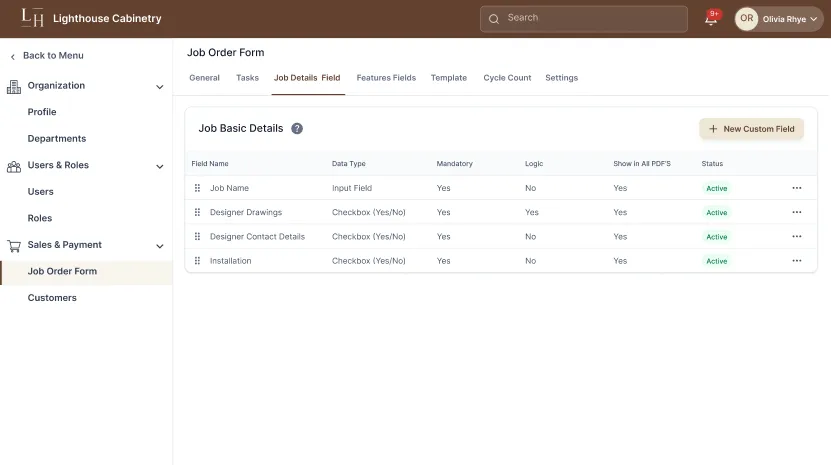Click the Sales & Payment cart icon
This screenshot has height=465, width=831.
click(x=14, y=245)
